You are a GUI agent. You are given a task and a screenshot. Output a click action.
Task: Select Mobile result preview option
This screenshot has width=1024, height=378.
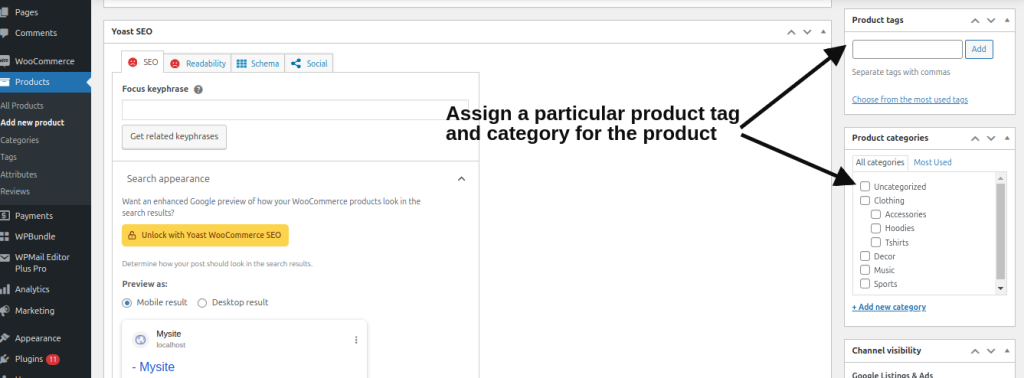click(127, 303)
